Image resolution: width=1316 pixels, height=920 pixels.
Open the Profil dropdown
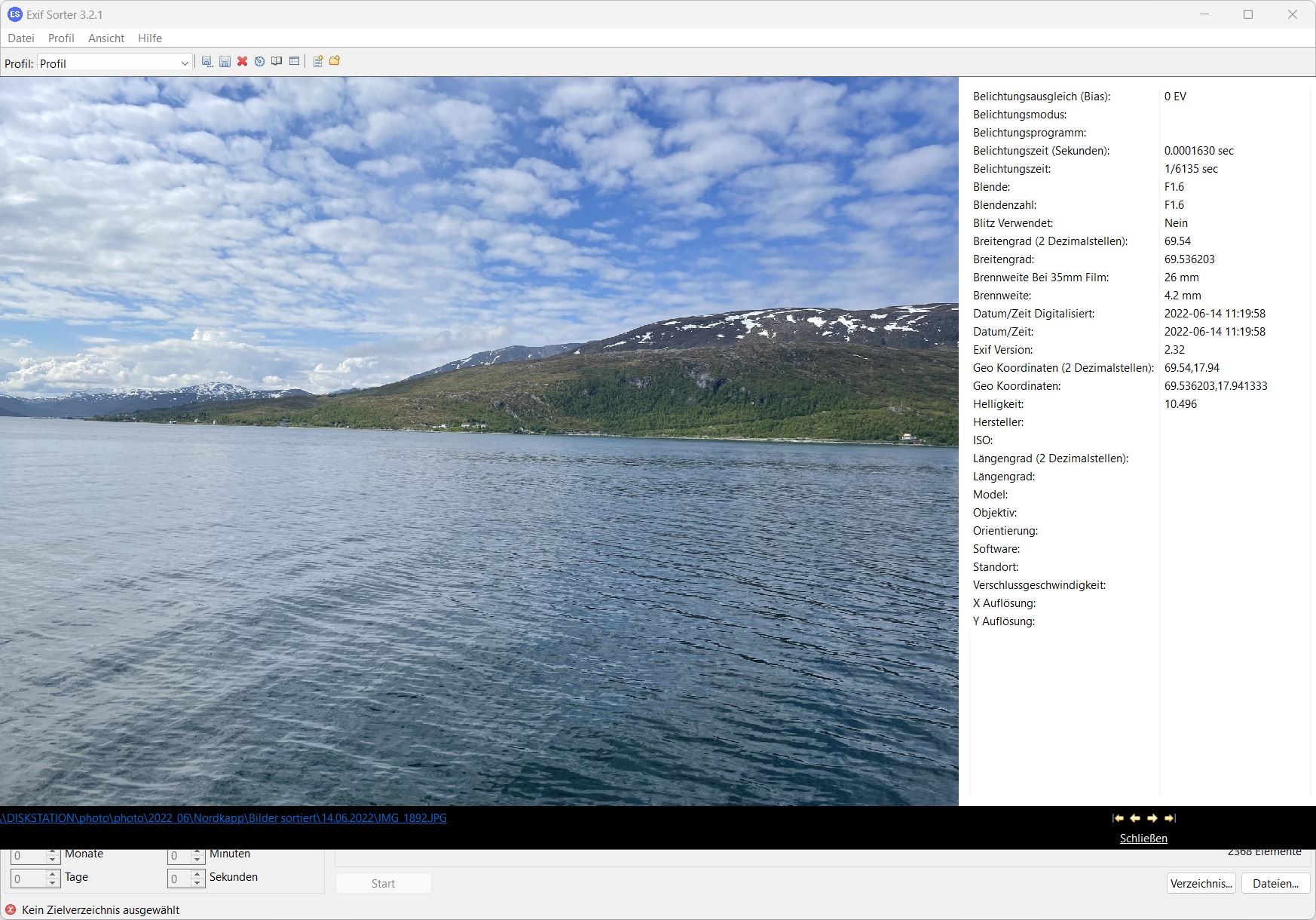click(115, 63)
